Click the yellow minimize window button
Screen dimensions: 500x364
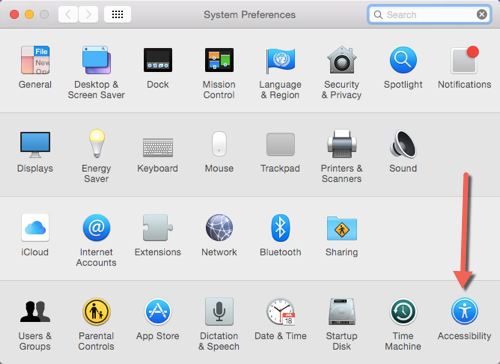tap(29, 15)
